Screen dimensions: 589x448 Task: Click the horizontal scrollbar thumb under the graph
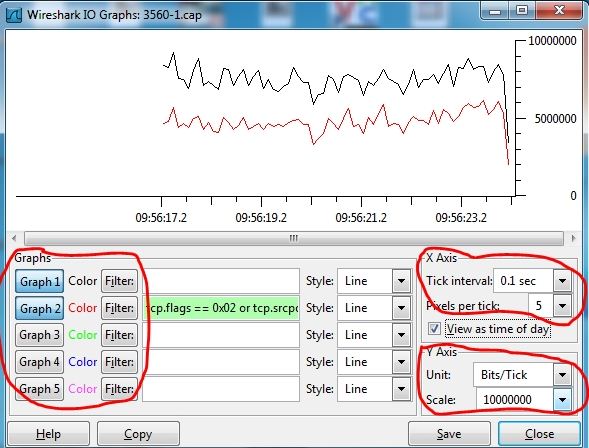pyautogui.click(x=294, y=238)
